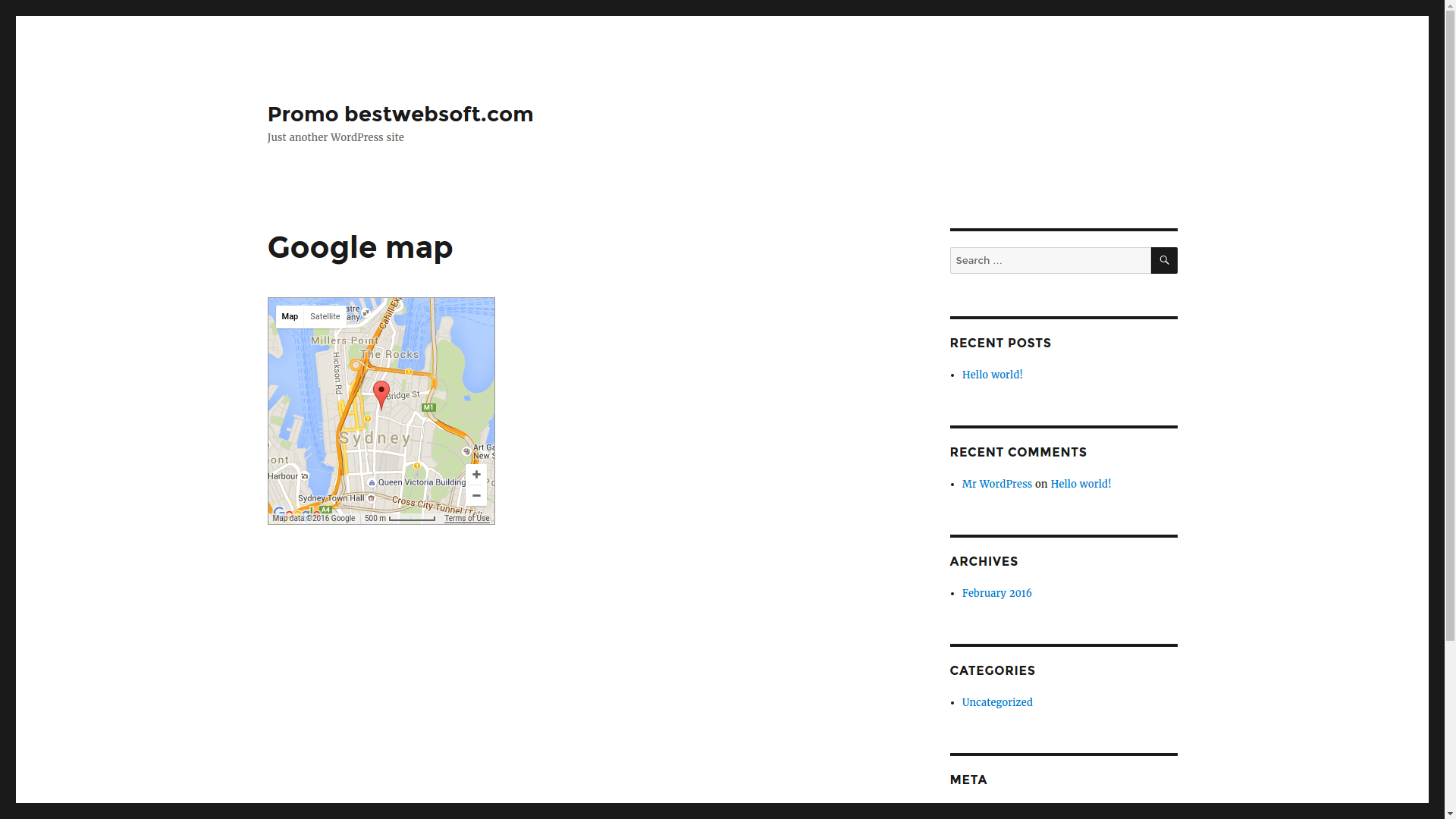Click the Meta widget heading
The image size is (1456, 819).
coord(968,780)
